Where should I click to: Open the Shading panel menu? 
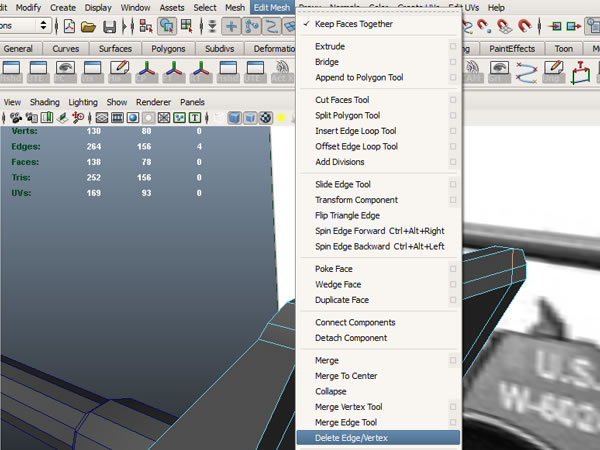pos(44,102)
